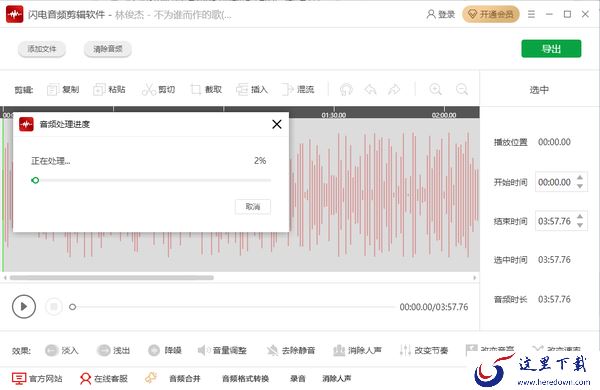Apply the 浅出 fade-out effect
The width and height of the screenshot is (600, 390).
click(x=113, y=350)
